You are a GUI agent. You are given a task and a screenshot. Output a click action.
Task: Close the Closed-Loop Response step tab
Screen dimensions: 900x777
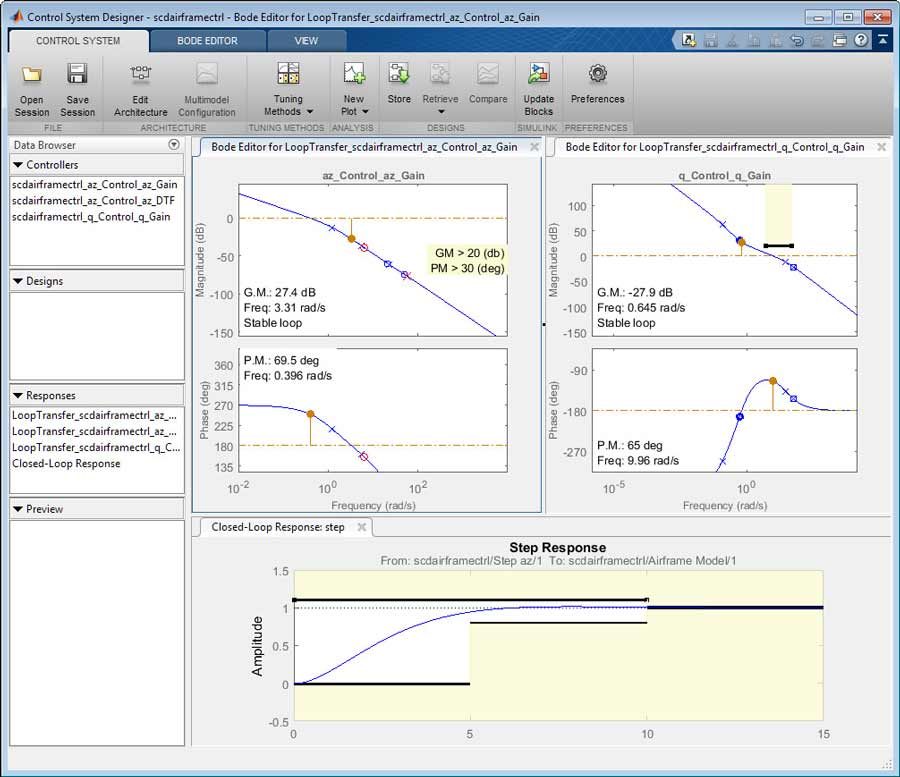tap(362, 527)
